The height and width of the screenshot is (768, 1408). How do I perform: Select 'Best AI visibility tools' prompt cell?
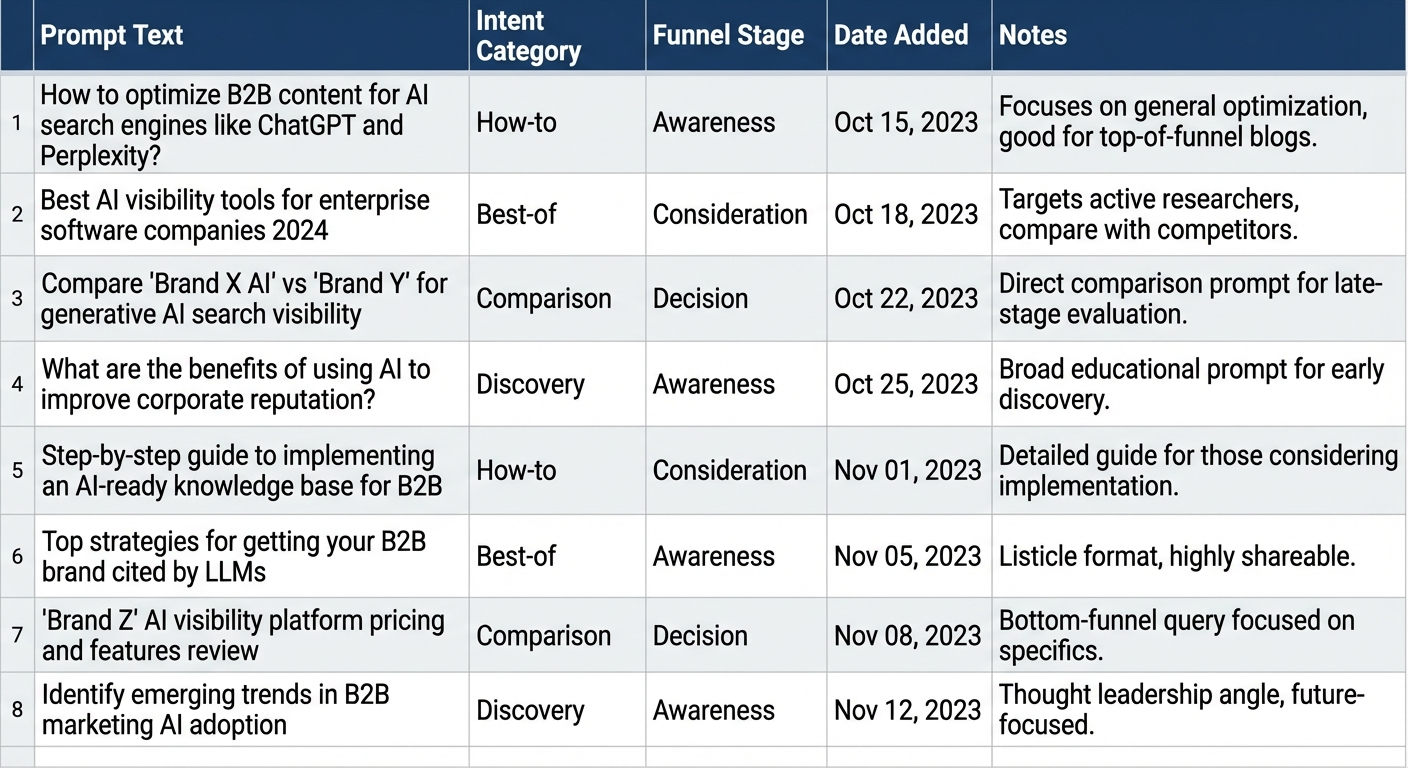[235, 214]
